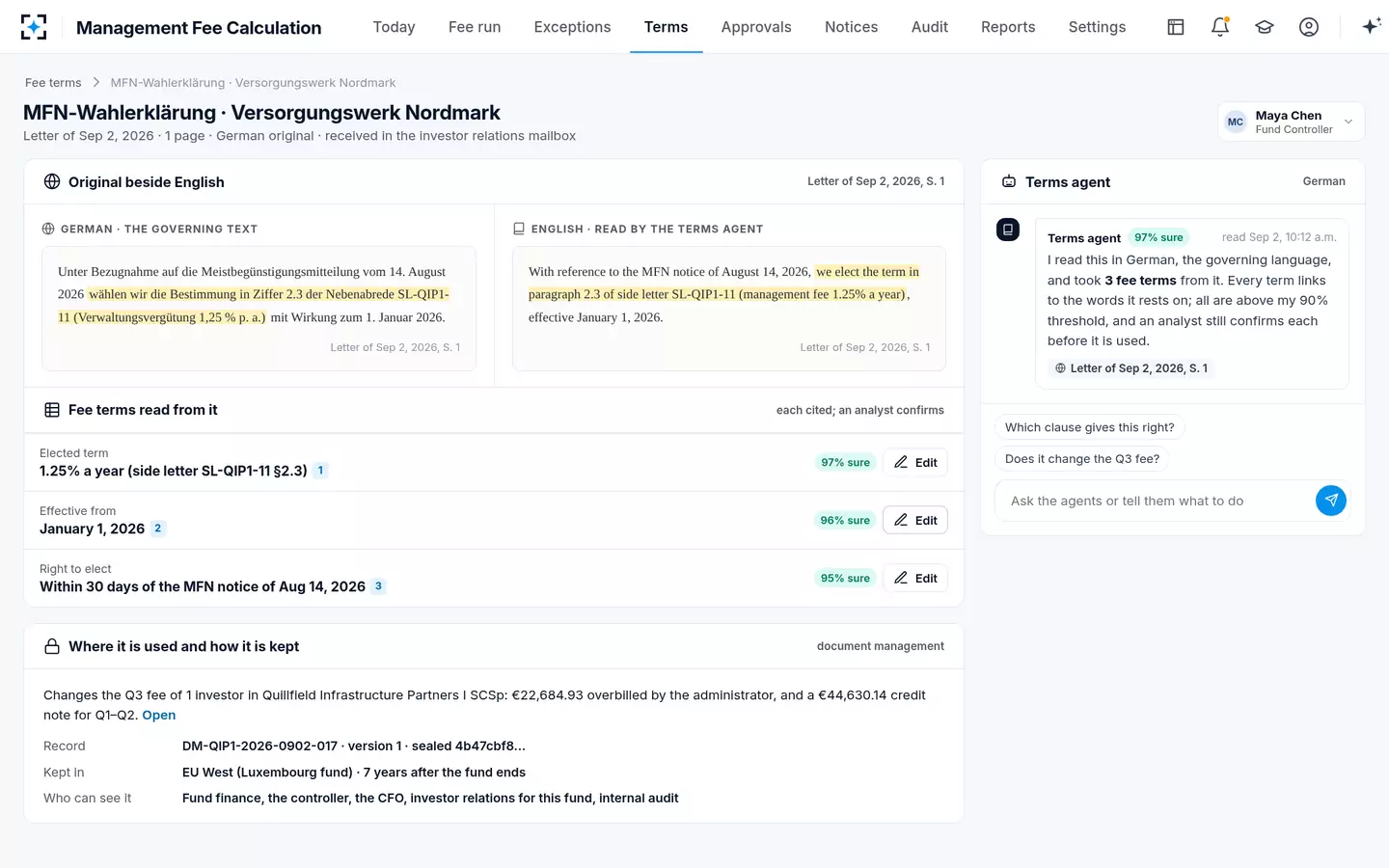Ask 'Does it change the Q3 fee?'

(1082, 459)
